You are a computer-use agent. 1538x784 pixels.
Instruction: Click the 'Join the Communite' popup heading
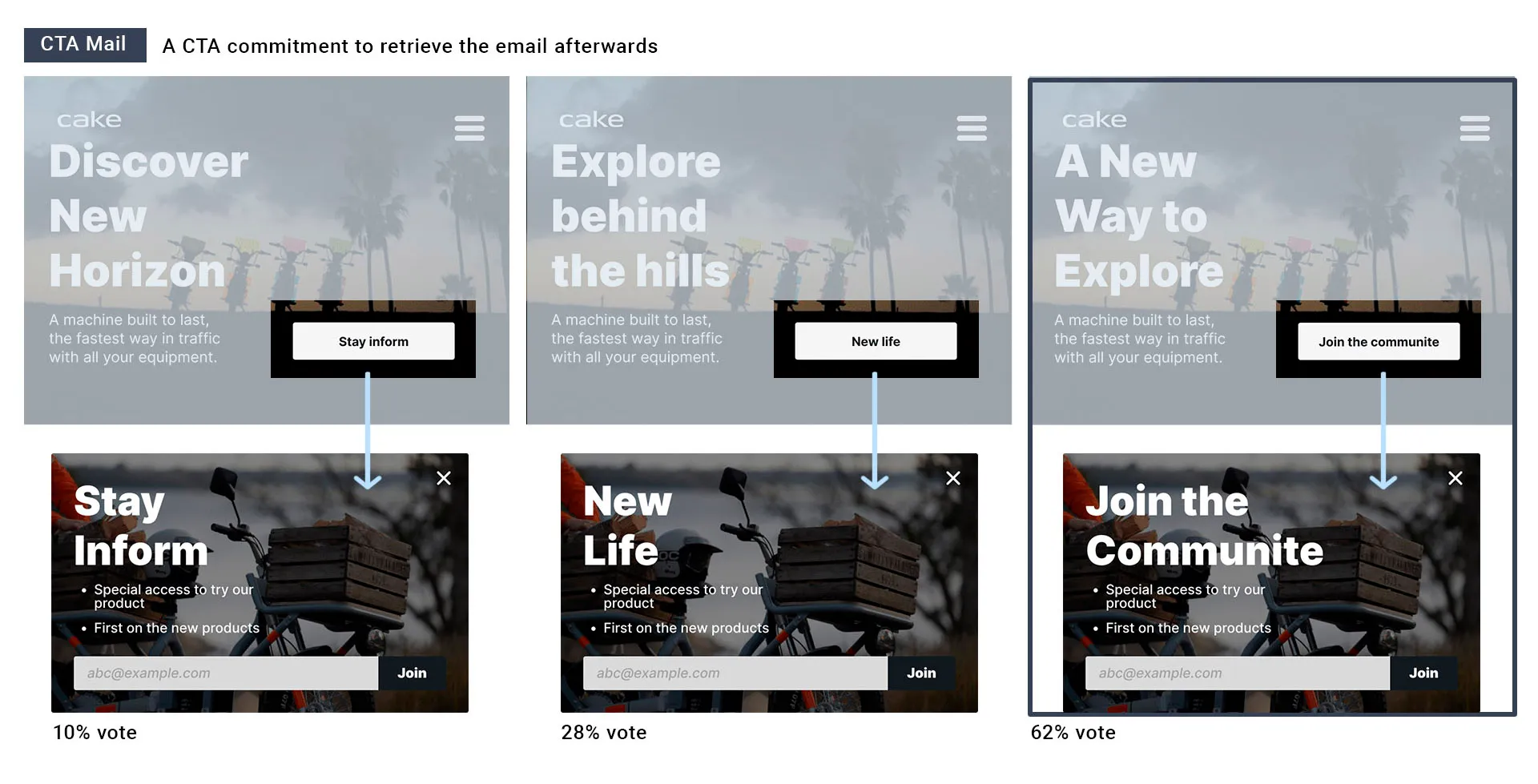pos(1205,526)
